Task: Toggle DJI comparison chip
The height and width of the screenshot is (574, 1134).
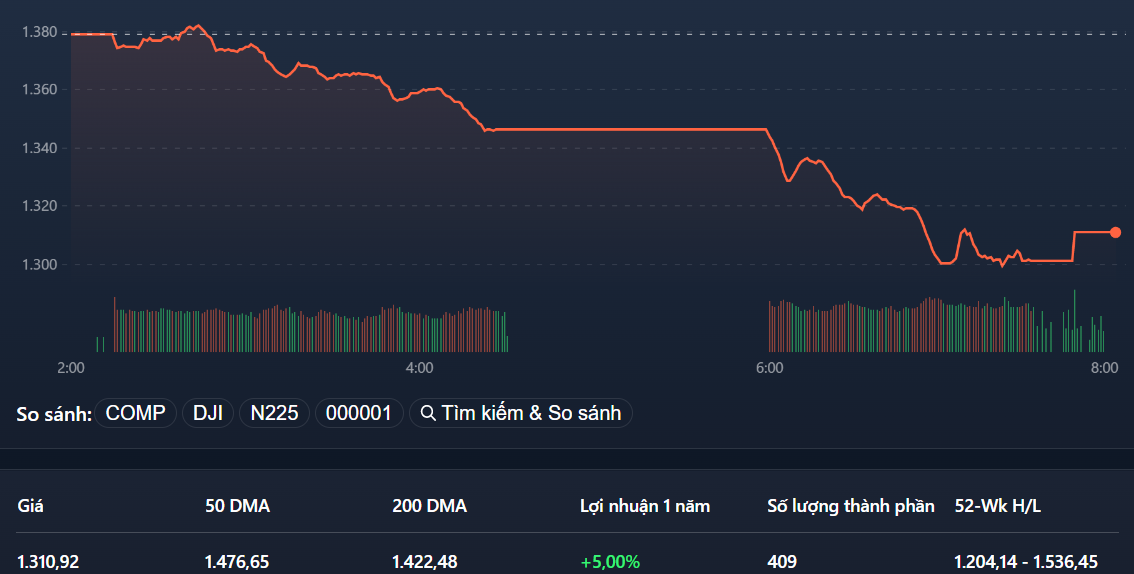Action: point(208,413)
